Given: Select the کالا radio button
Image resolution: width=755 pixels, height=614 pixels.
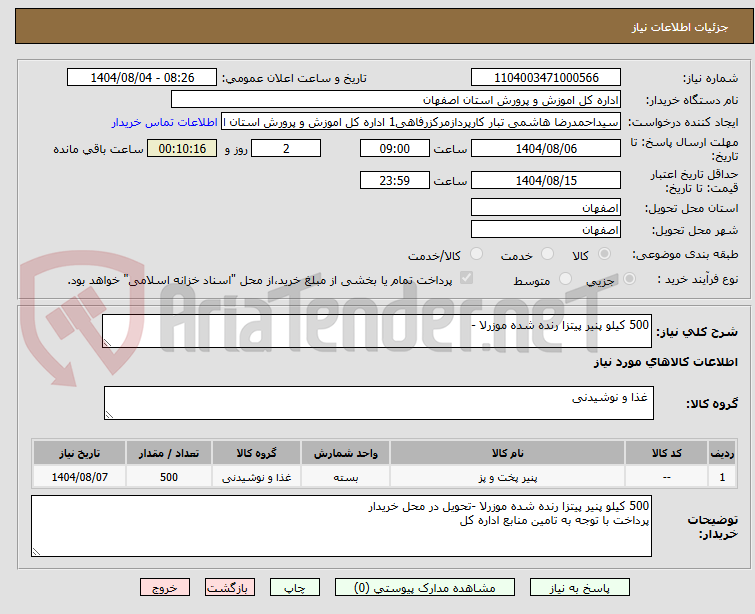Looking at the screenshot, I should pyautogui.click(x=604, y=254).
